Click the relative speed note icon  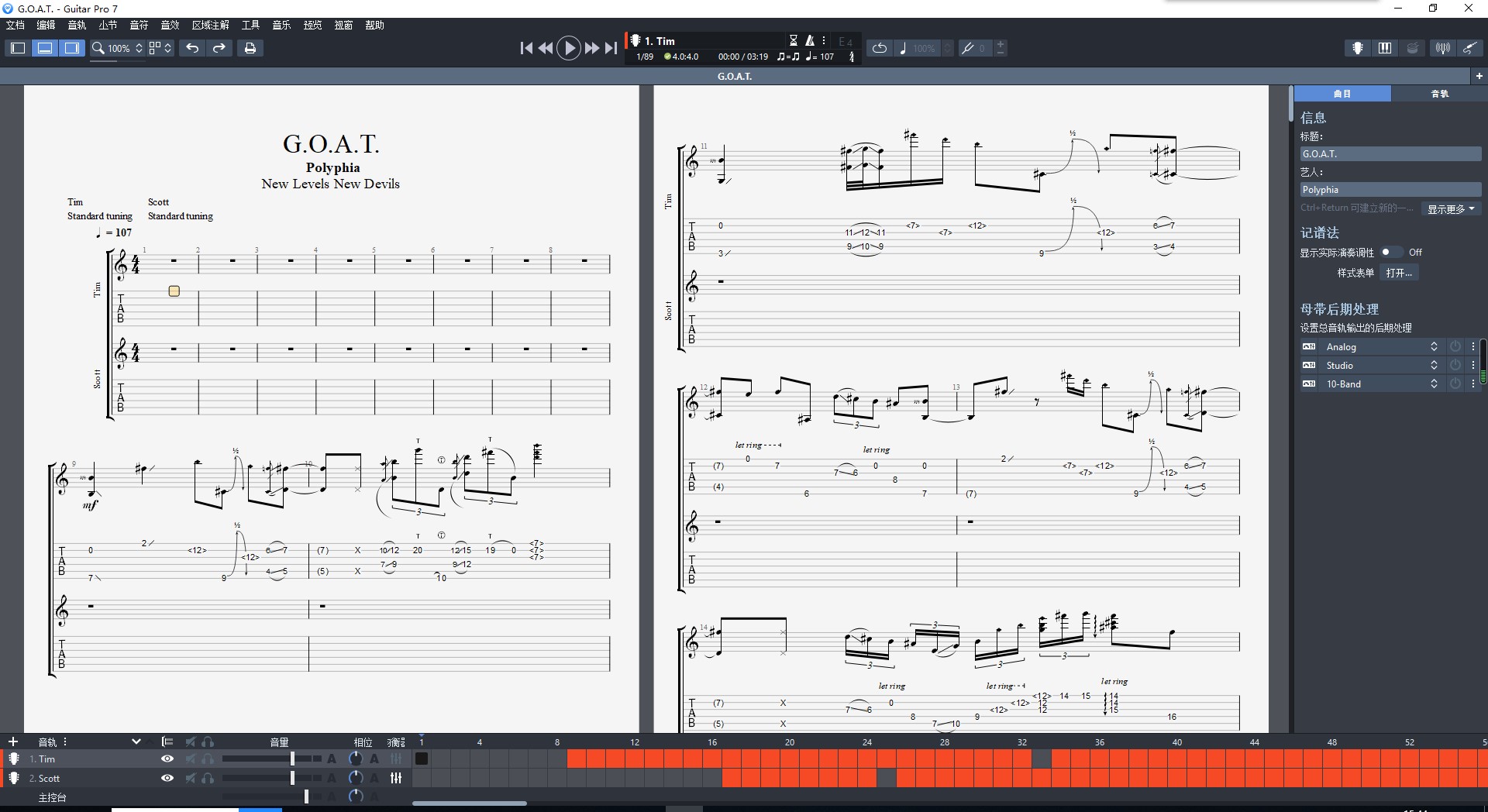click(x=903, y=48)
